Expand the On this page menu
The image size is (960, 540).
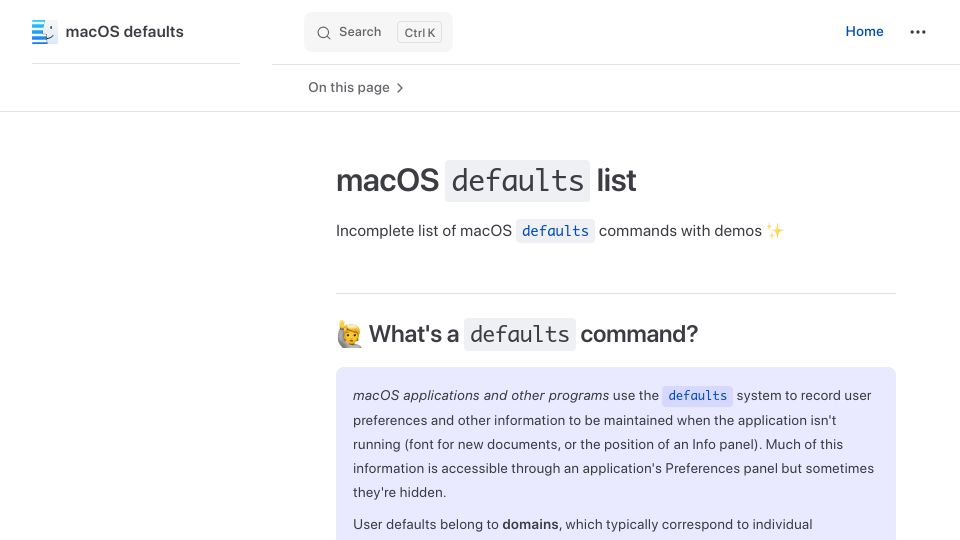pos(356,88)
